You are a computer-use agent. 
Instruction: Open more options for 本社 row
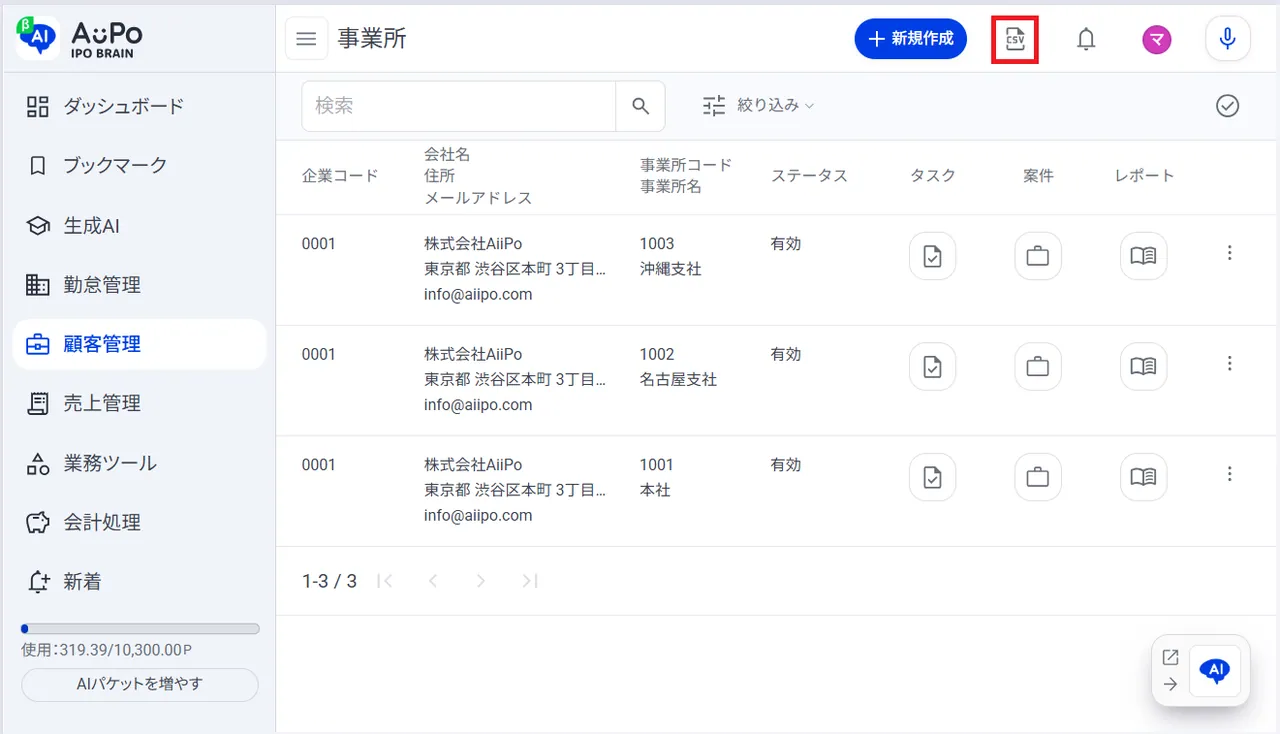[x=1230, y=474]
